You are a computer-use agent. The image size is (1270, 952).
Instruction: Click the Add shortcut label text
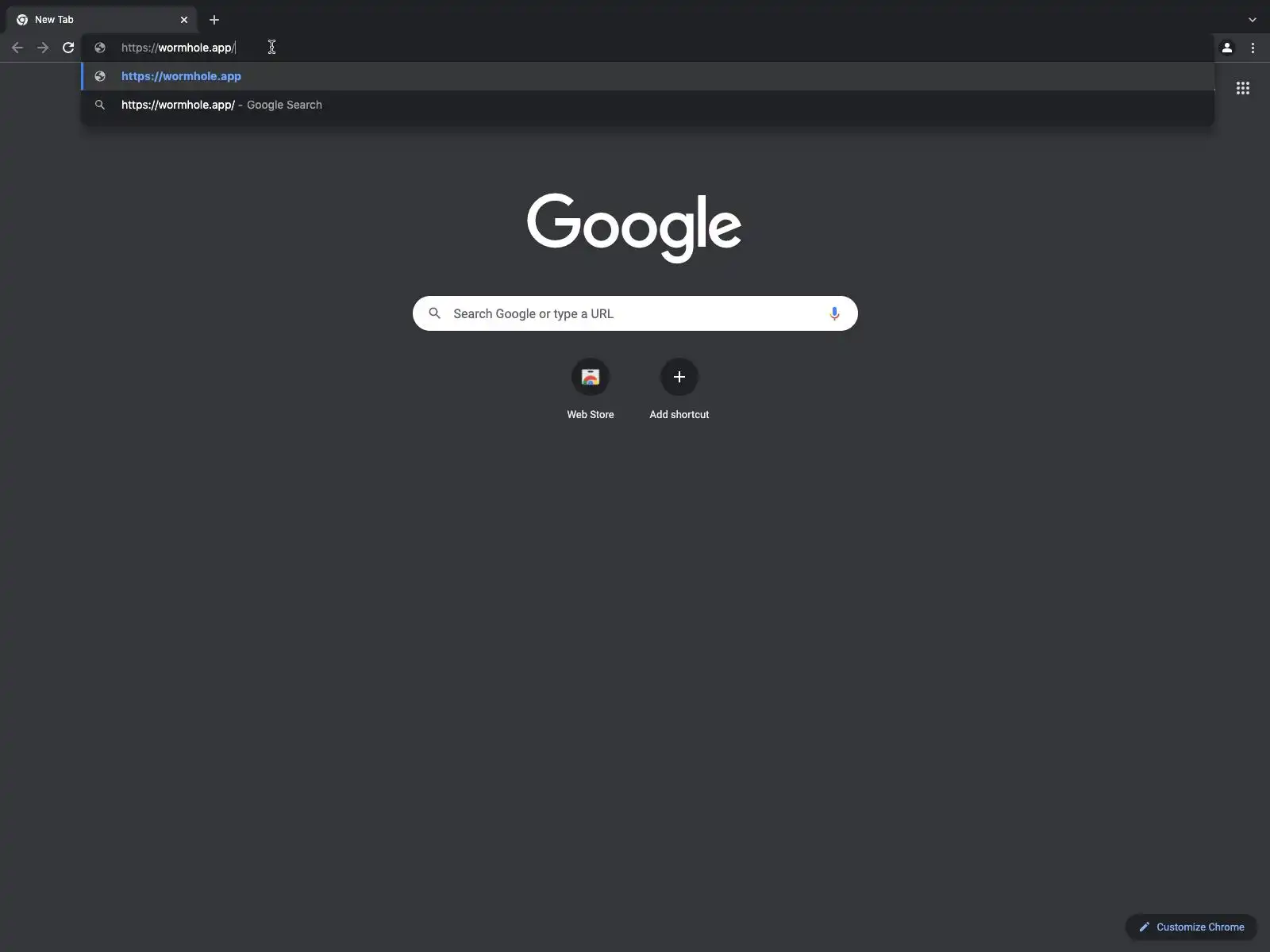coord(679,415)
